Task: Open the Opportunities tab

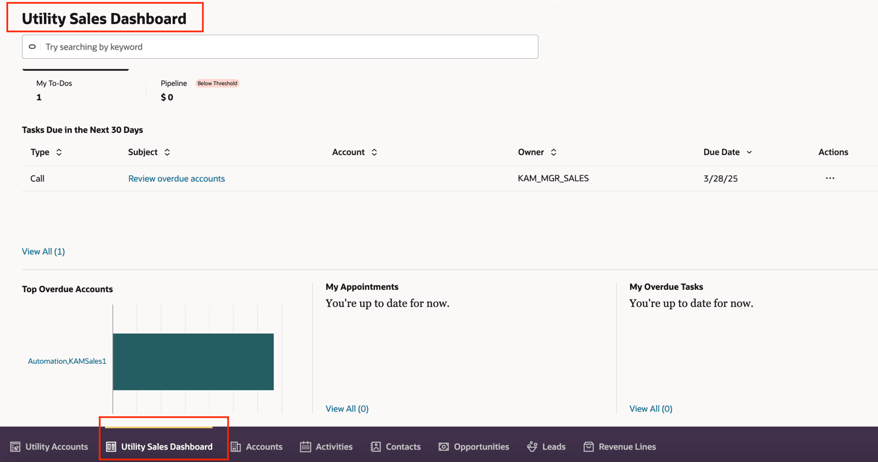Action: click(474, 447)
